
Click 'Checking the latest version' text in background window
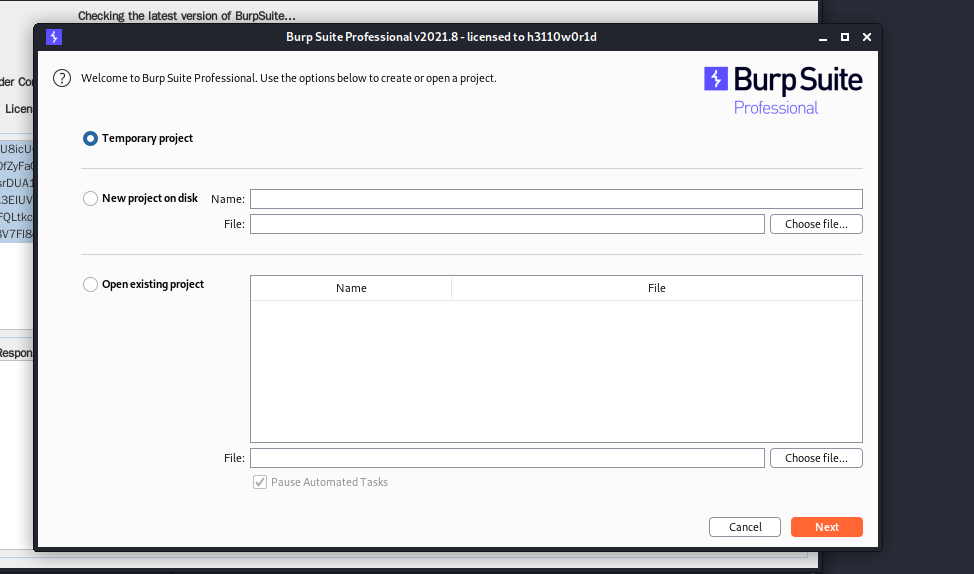coord(187,16)
